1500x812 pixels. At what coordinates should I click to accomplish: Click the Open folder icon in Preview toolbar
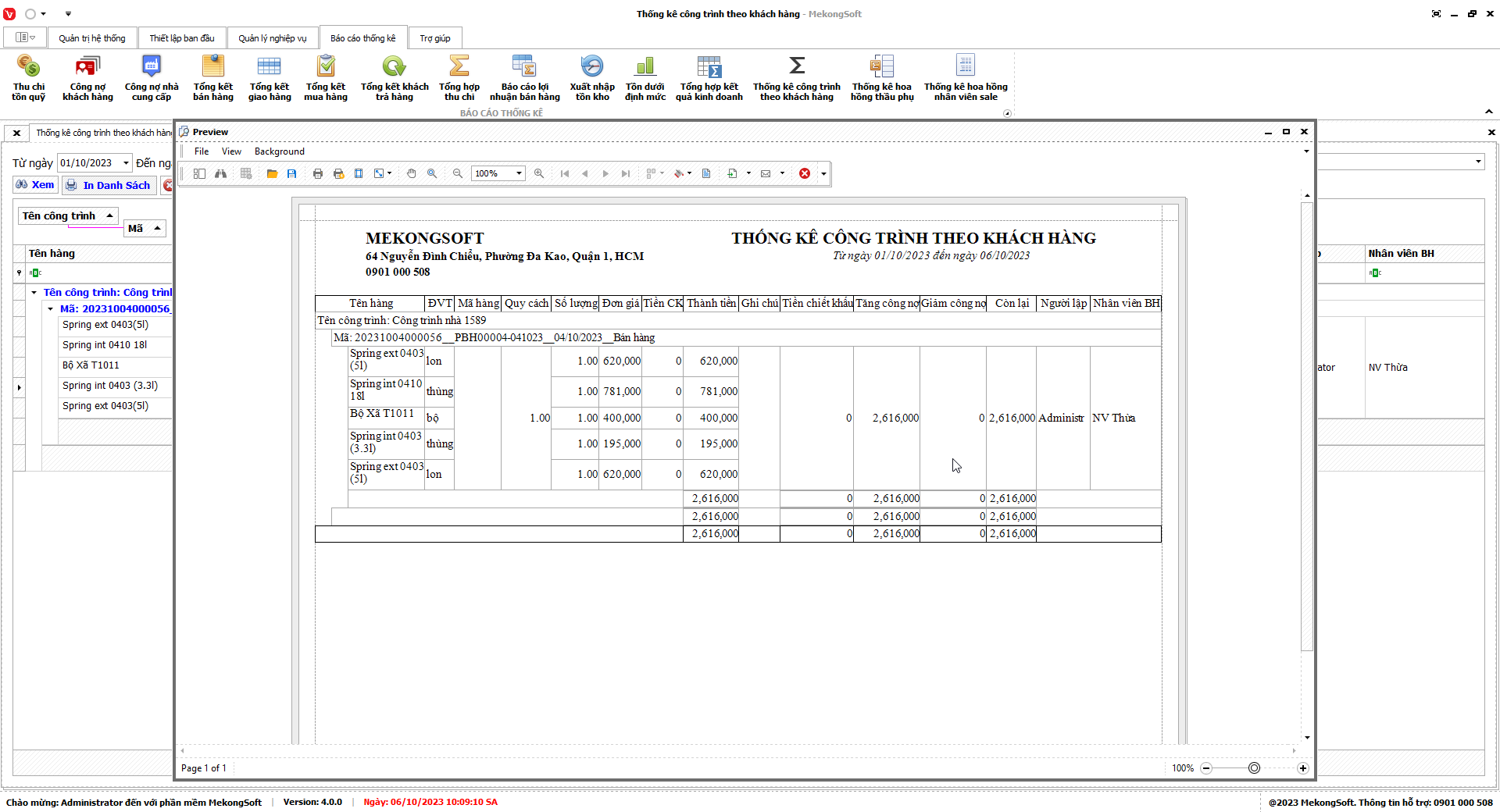pos(272,173)
